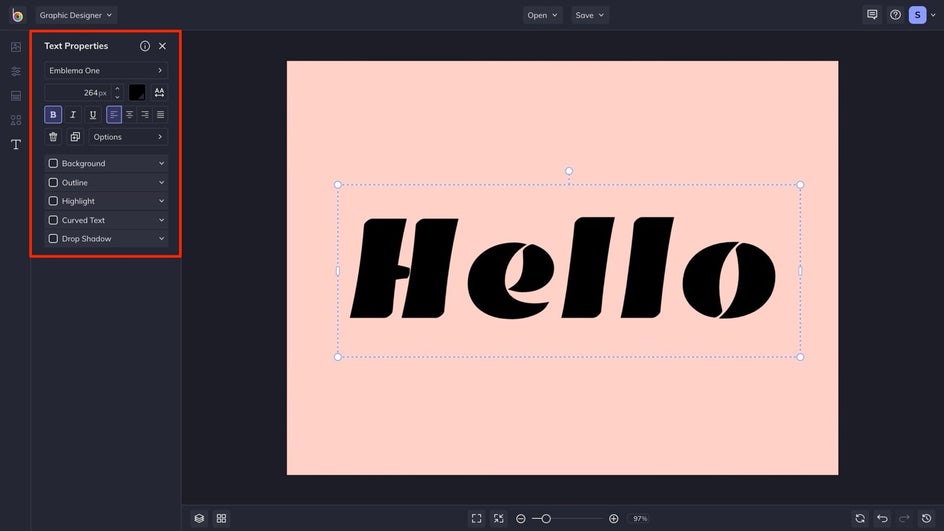Image resolution: width=944 pixels, height=531 pixels.
Task: Show Text Properties info icon
Action: [144, 46]
